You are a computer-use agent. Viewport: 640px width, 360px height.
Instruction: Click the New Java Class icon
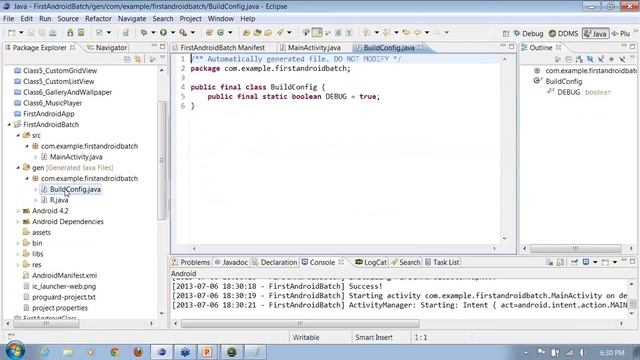[x=220, y=33]
